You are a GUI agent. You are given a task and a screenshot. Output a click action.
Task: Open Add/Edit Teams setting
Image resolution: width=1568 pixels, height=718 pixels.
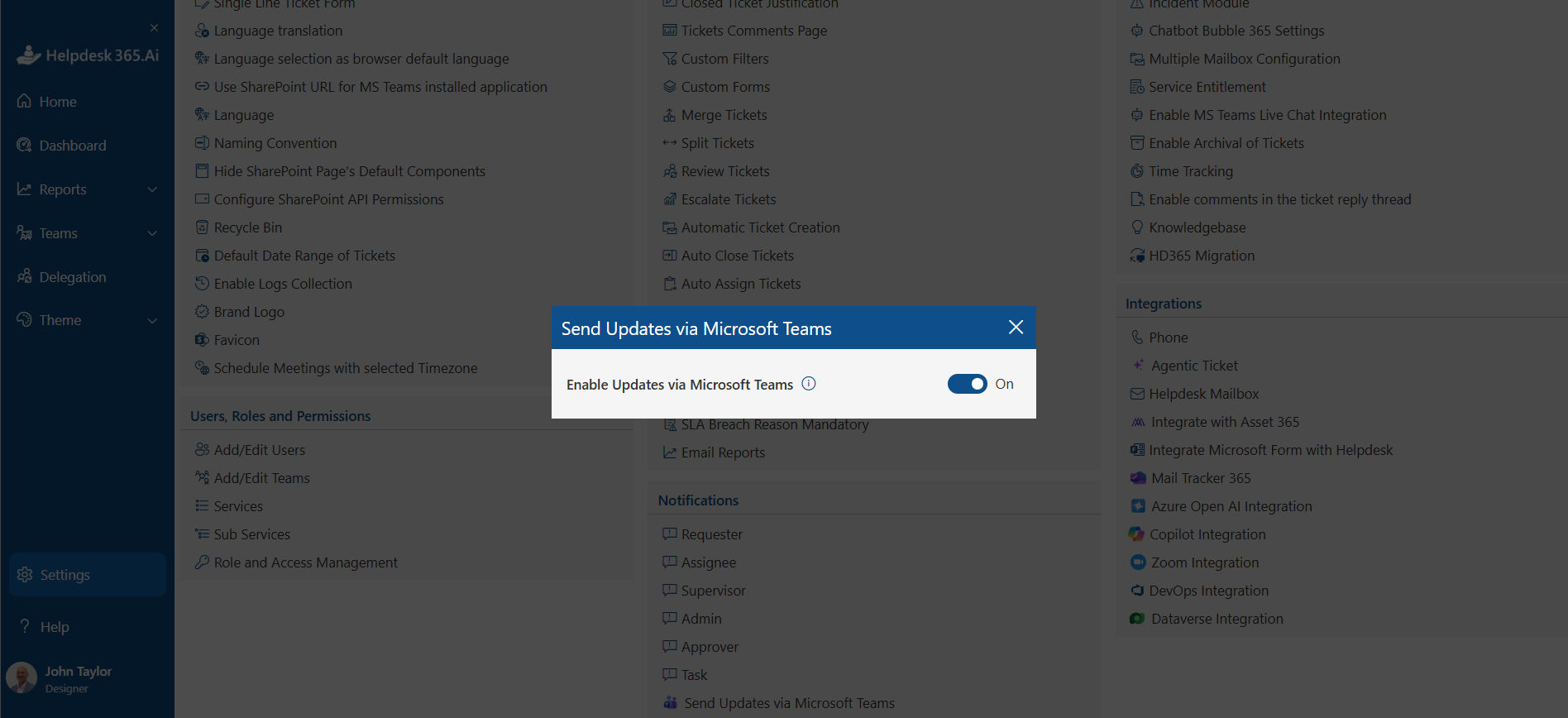click(261, 478)
